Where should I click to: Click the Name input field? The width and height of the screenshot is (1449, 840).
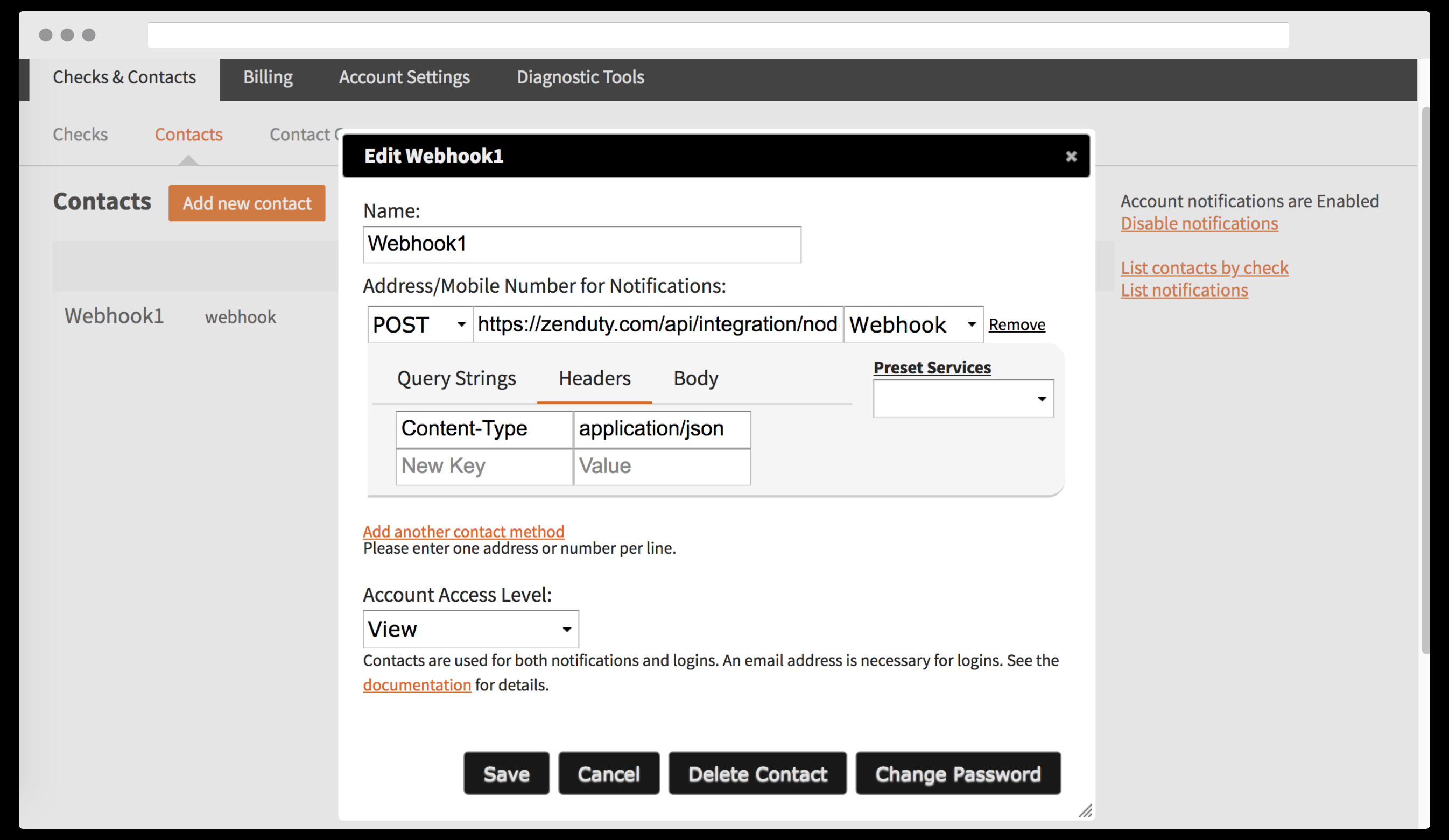coord(581,244)
